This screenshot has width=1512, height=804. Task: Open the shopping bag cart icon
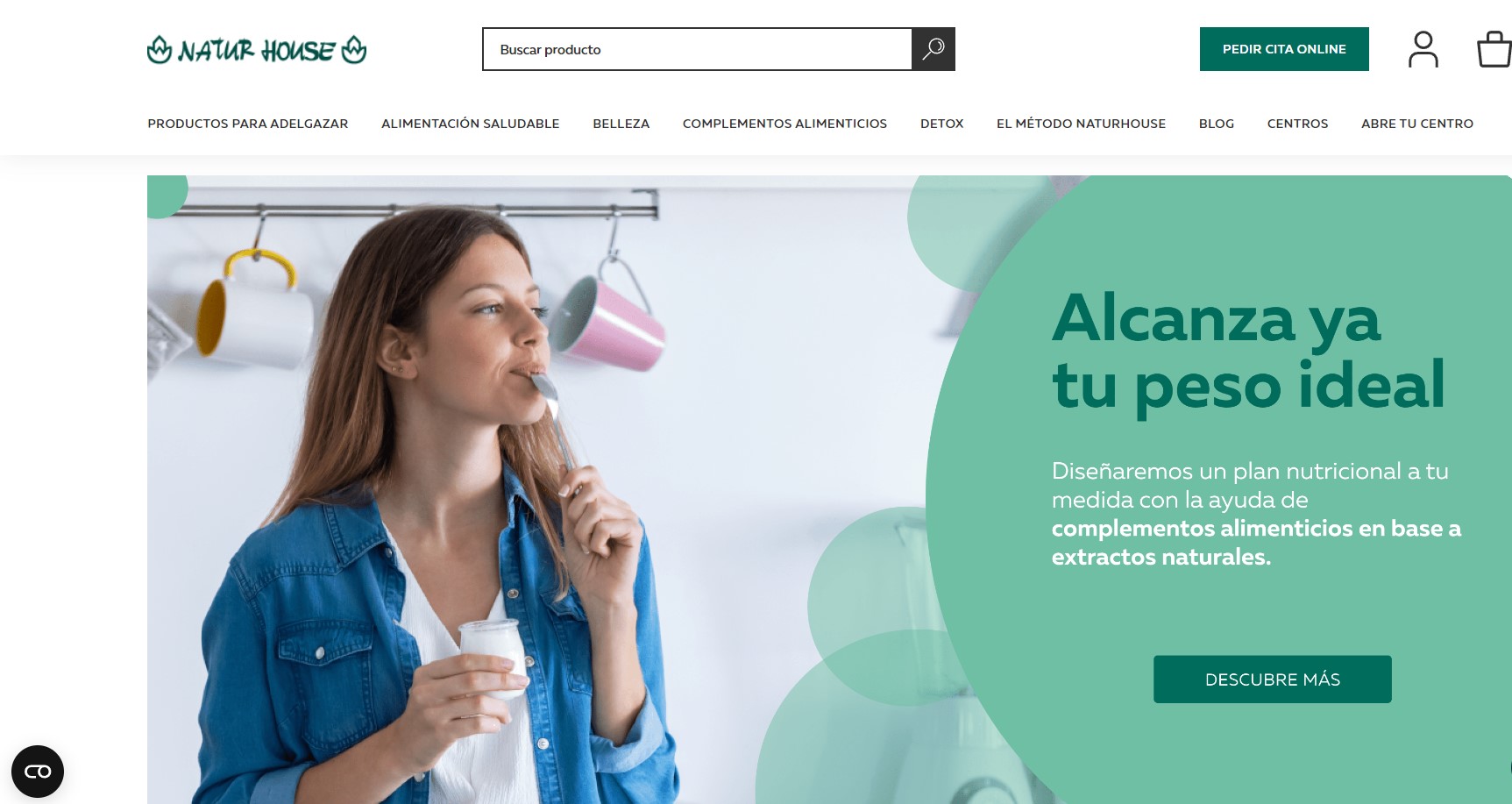click(x=1494, y=49)
